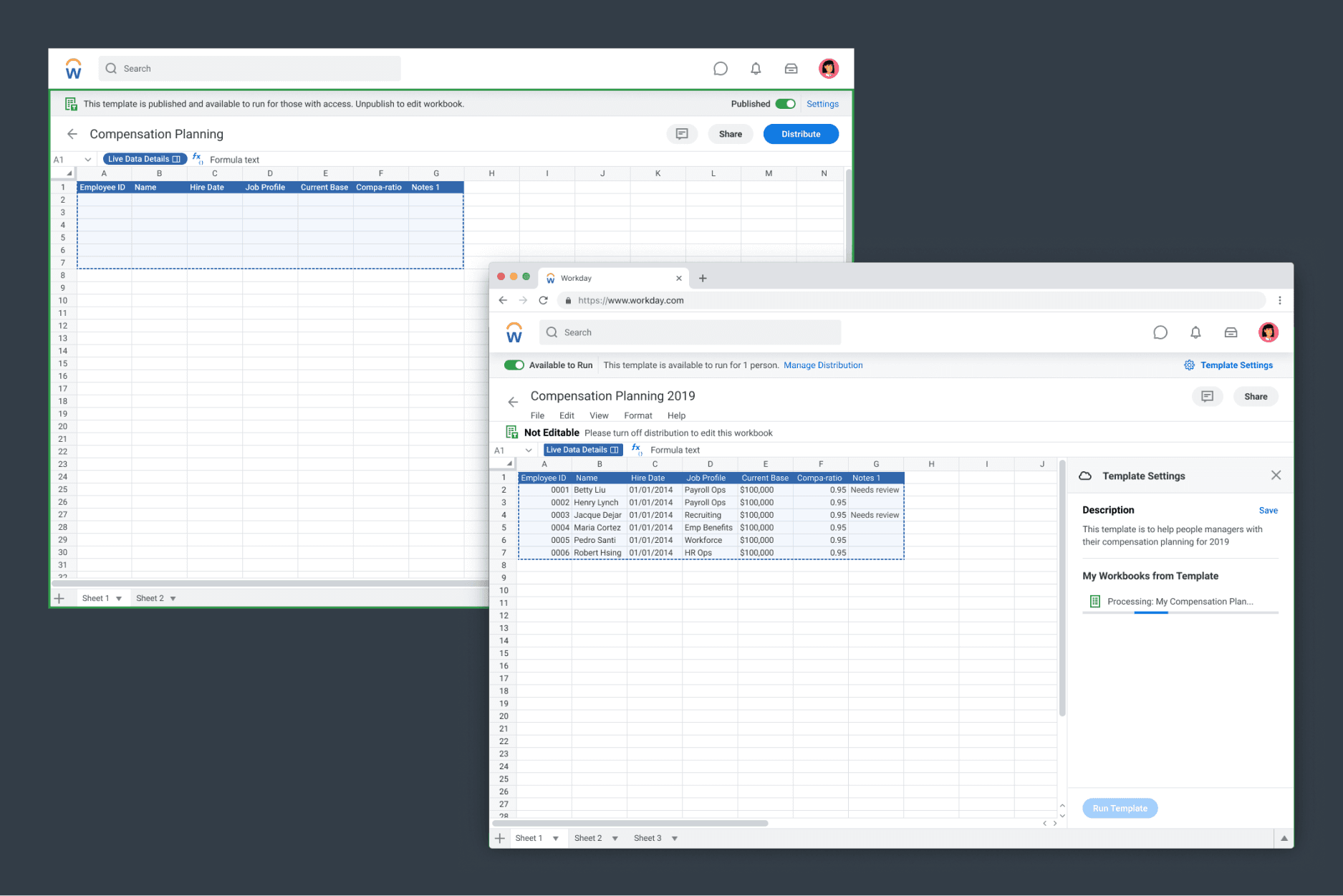
Task: Open notifications bell in back window
Action: click(x=756, y=69)
